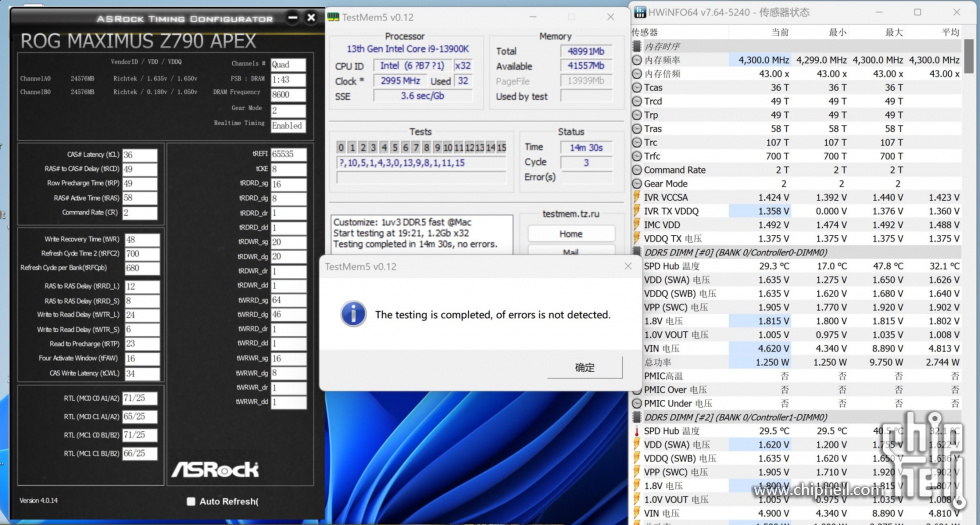The height and width of the screenshot is (525, 980).
Task: Click the PMIC高温 row label
Action: tap(664, 376)
